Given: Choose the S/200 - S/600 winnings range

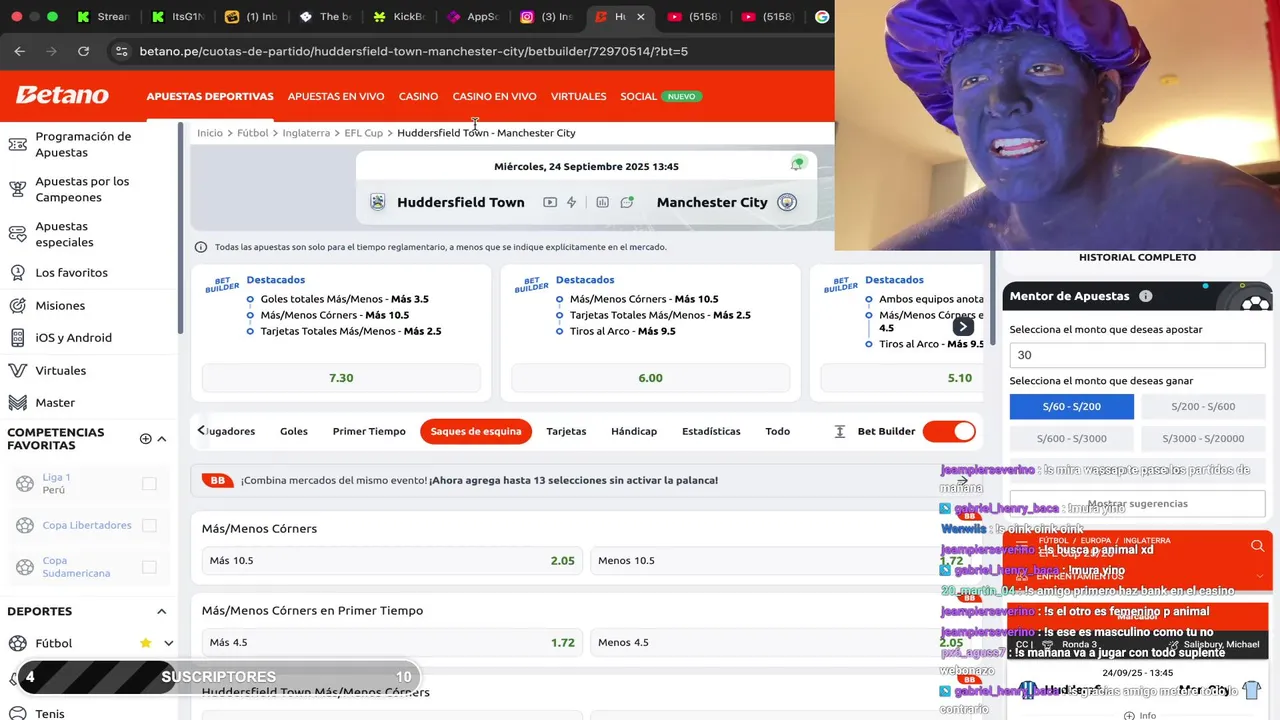Looking at the screenshot, I should (x=1203, y=407).
